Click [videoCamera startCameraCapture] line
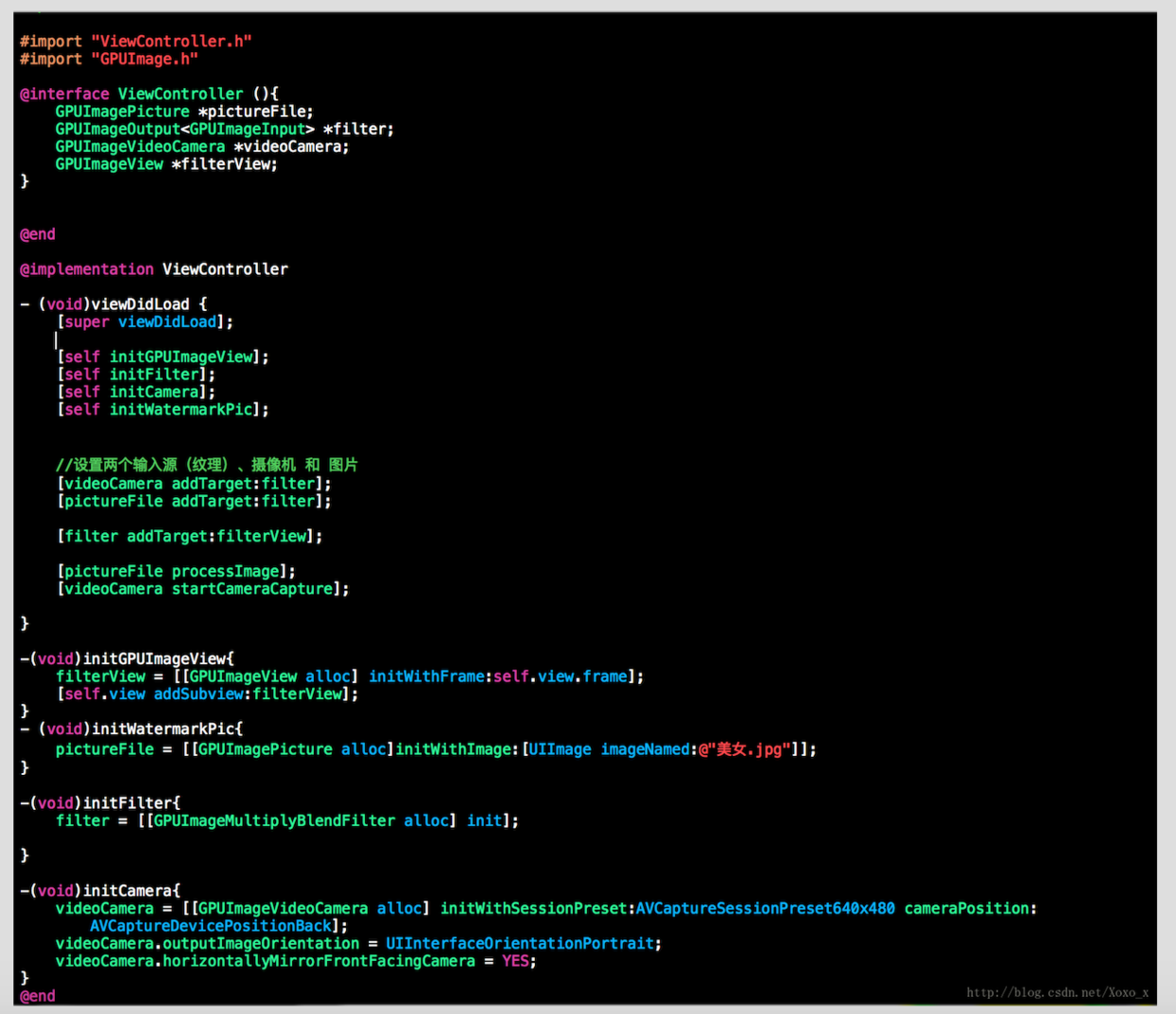Screen dimensions: 1176x1014 pos(203,589)
